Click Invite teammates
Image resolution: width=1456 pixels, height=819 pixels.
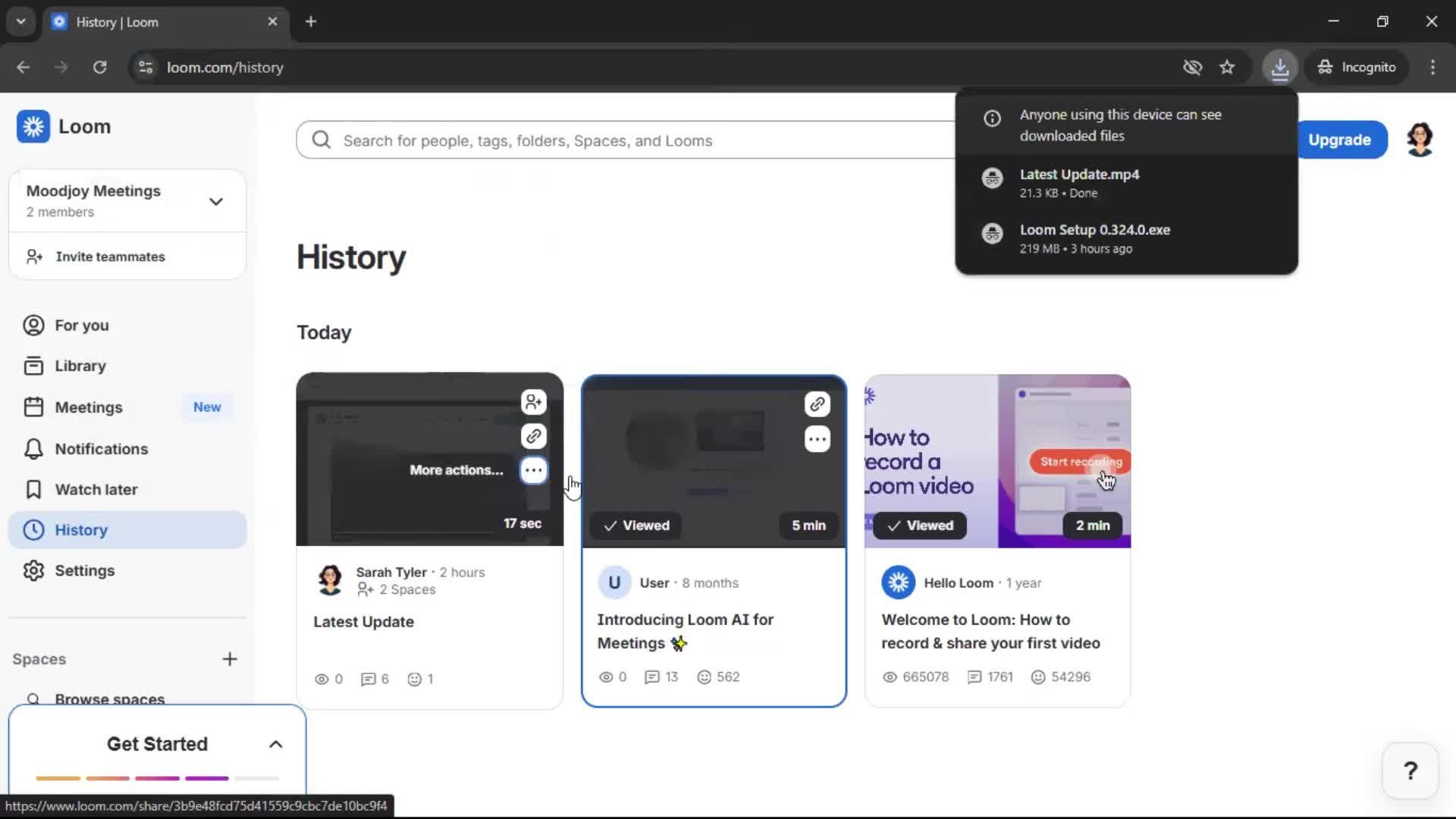click(x=111, y=256)
